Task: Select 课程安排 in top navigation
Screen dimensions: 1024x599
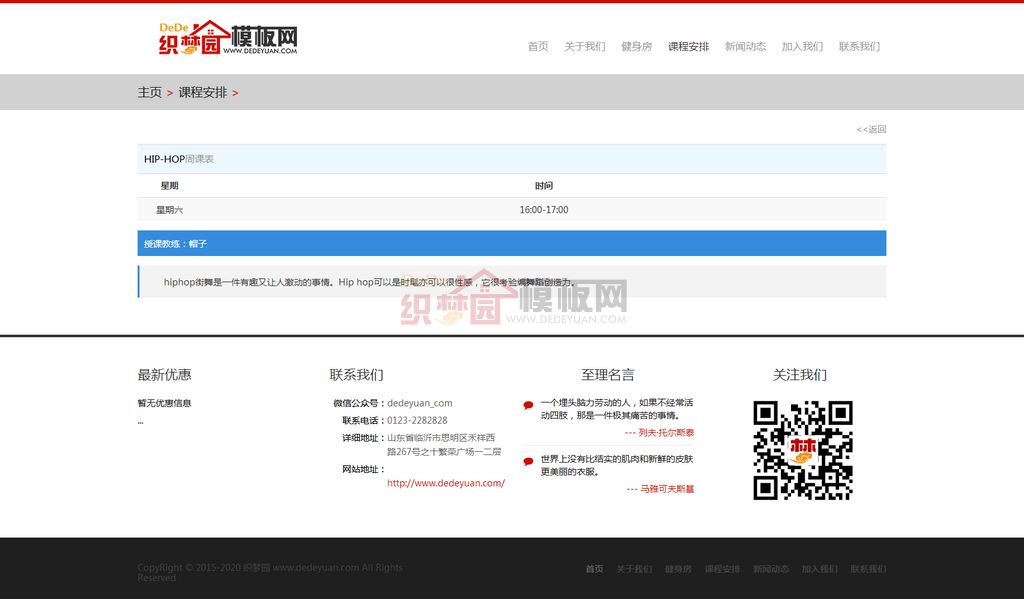Action: [688, 47]
